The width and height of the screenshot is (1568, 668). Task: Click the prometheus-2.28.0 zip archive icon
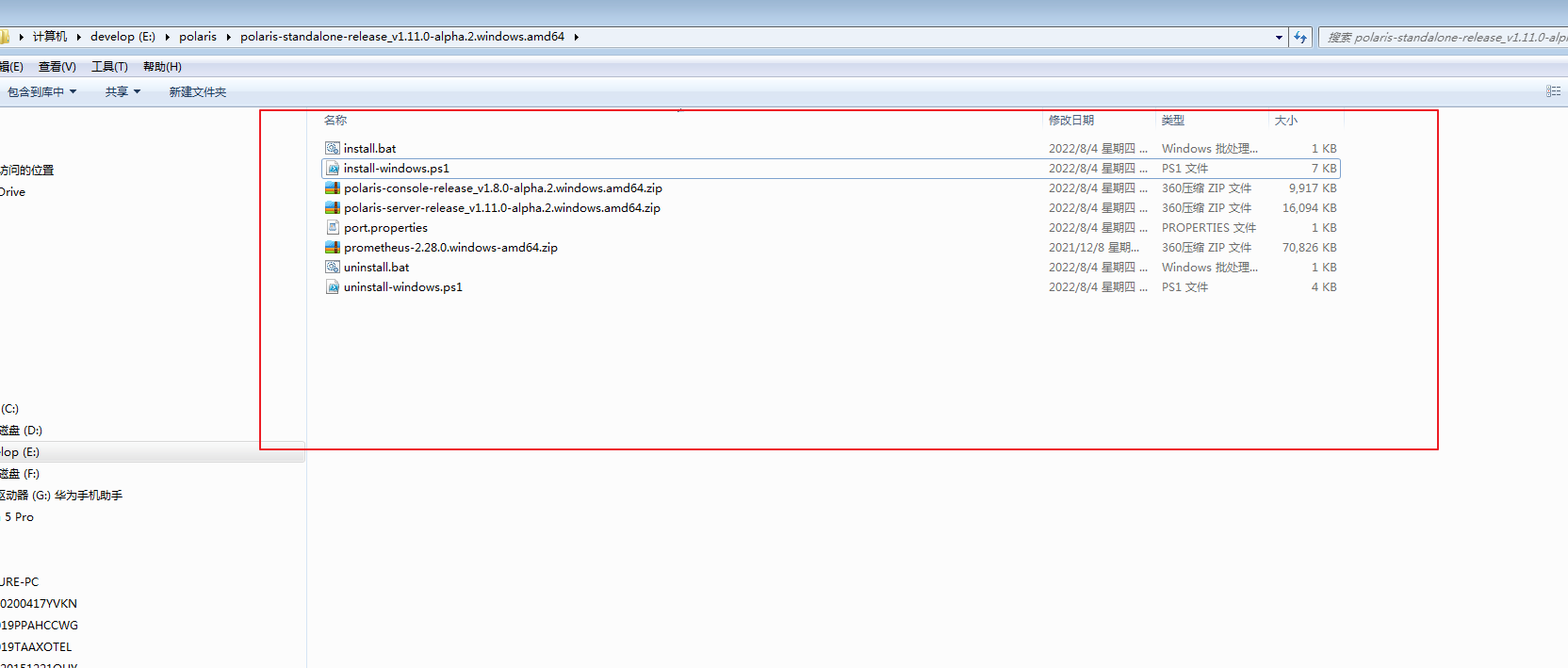[x=332, y=248]
